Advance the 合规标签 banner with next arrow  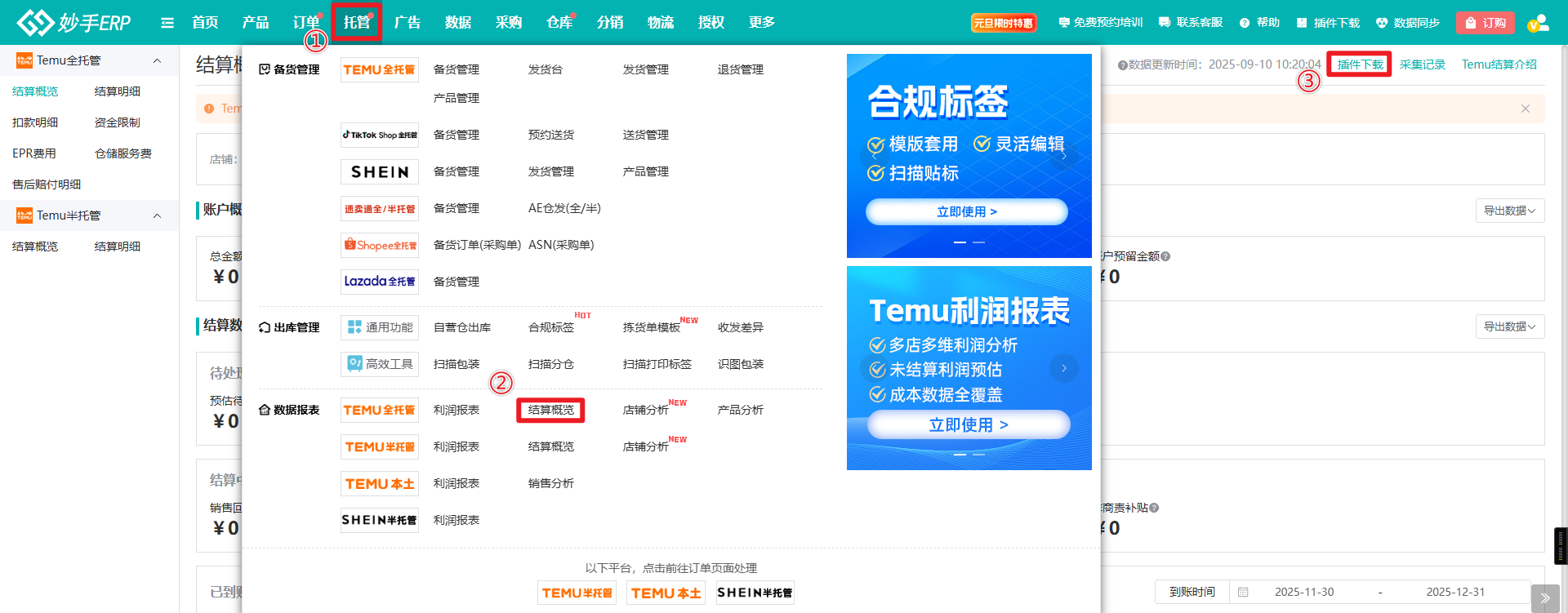click(1063, 155)
